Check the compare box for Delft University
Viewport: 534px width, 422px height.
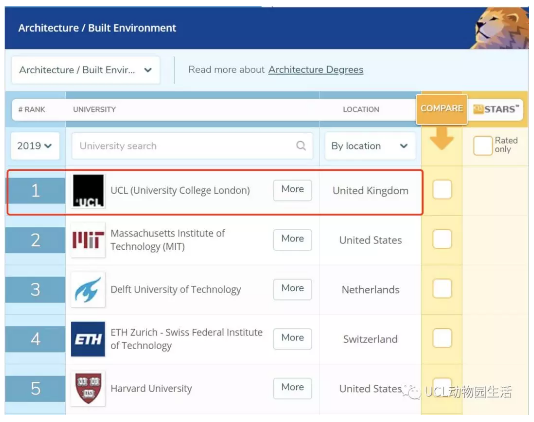pyautogui.click(x=442, y=288)
